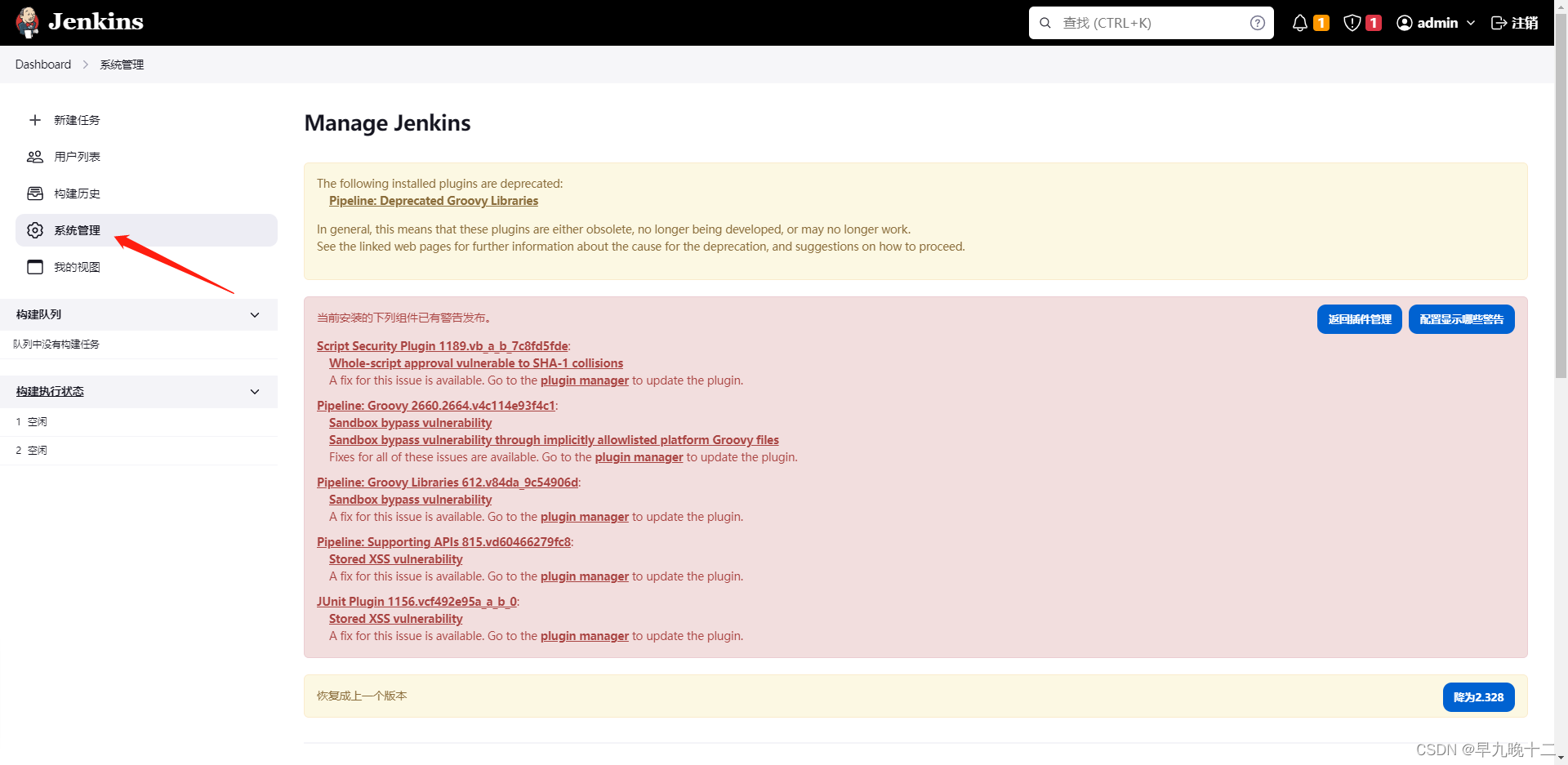
Task: Click the build history icon
Action: pos(35,193)
